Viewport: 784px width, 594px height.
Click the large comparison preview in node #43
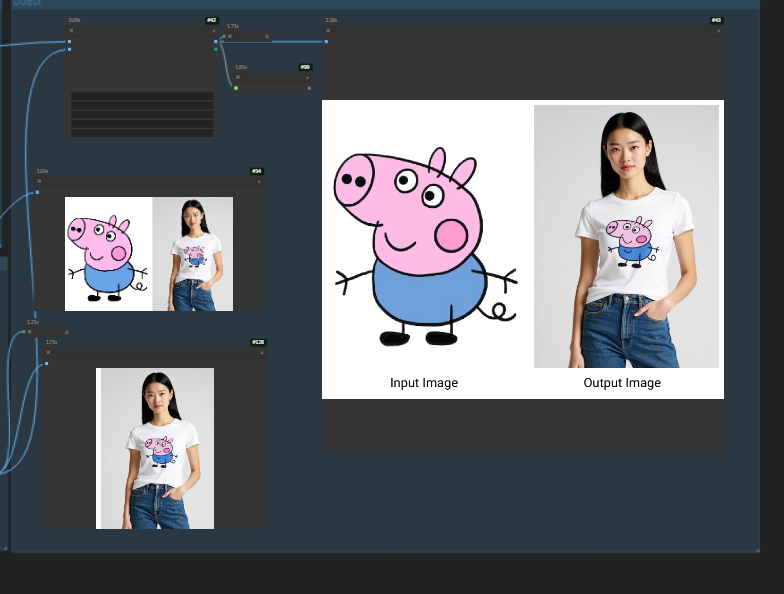(x=523, y=249)
